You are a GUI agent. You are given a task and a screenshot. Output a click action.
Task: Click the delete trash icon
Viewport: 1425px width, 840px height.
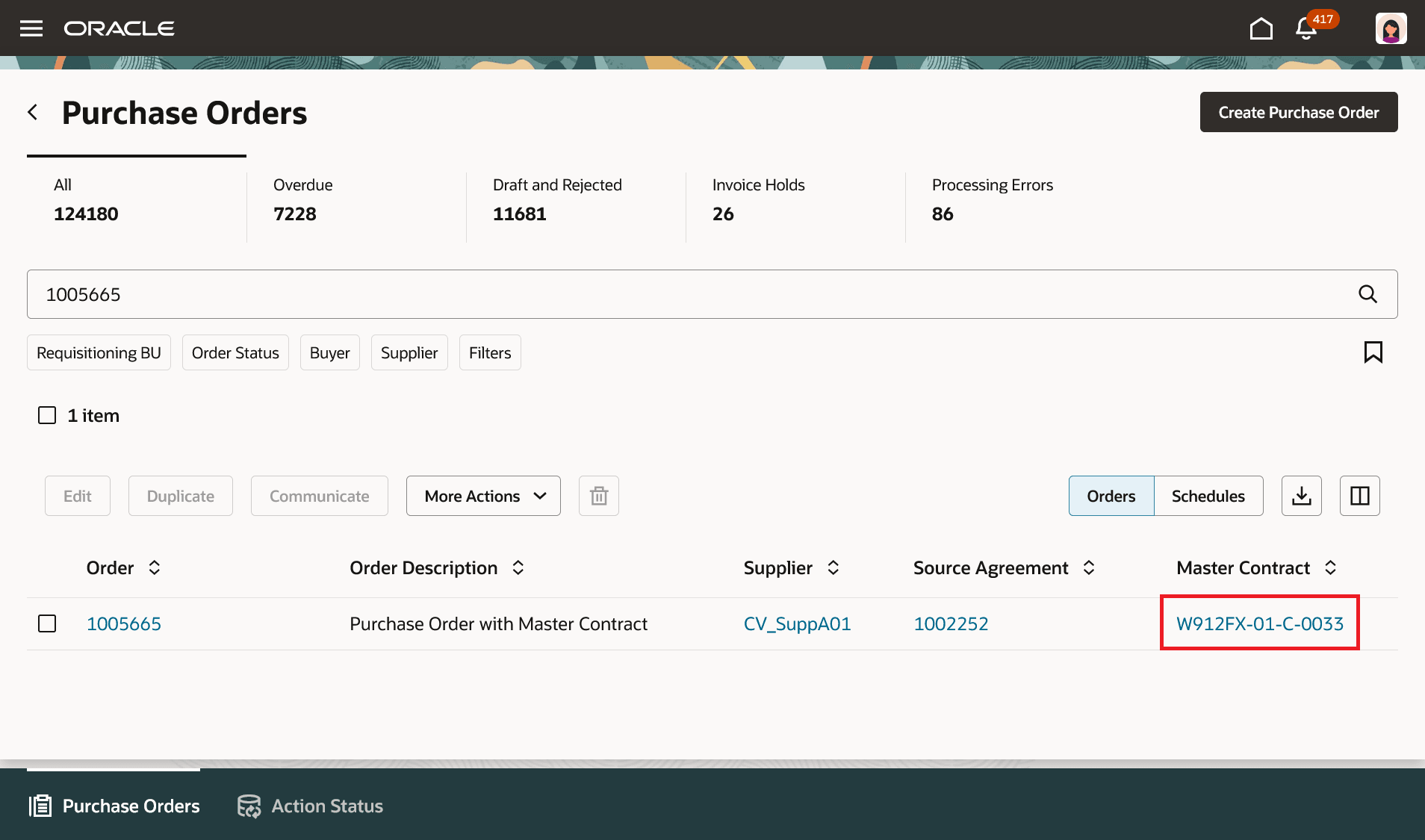tap(598, 495)
